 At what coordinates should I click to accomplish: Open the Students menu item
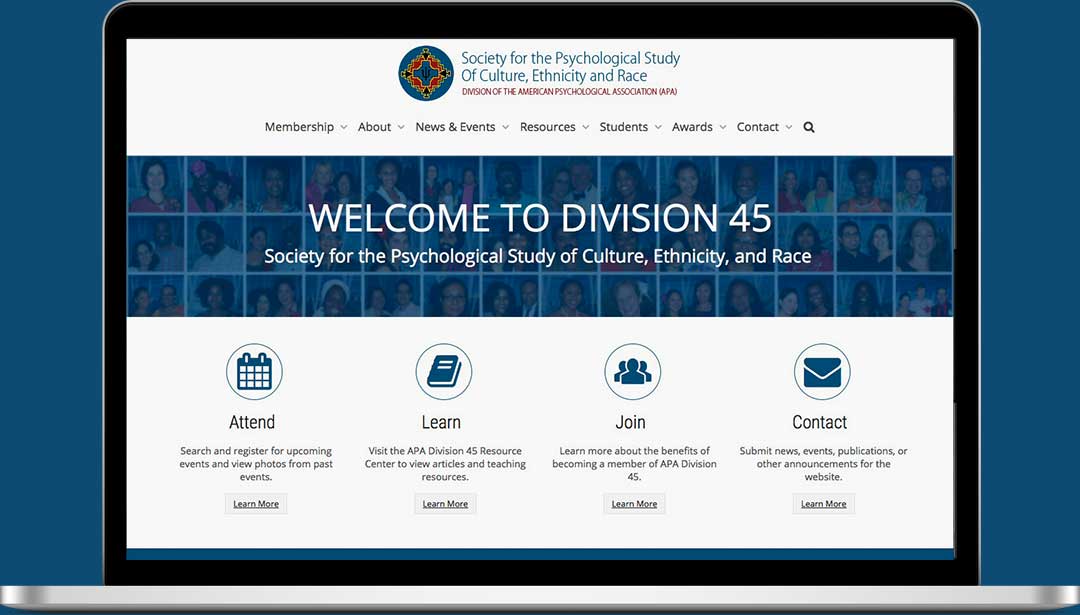pyautogui.click(x=623, y=127)
